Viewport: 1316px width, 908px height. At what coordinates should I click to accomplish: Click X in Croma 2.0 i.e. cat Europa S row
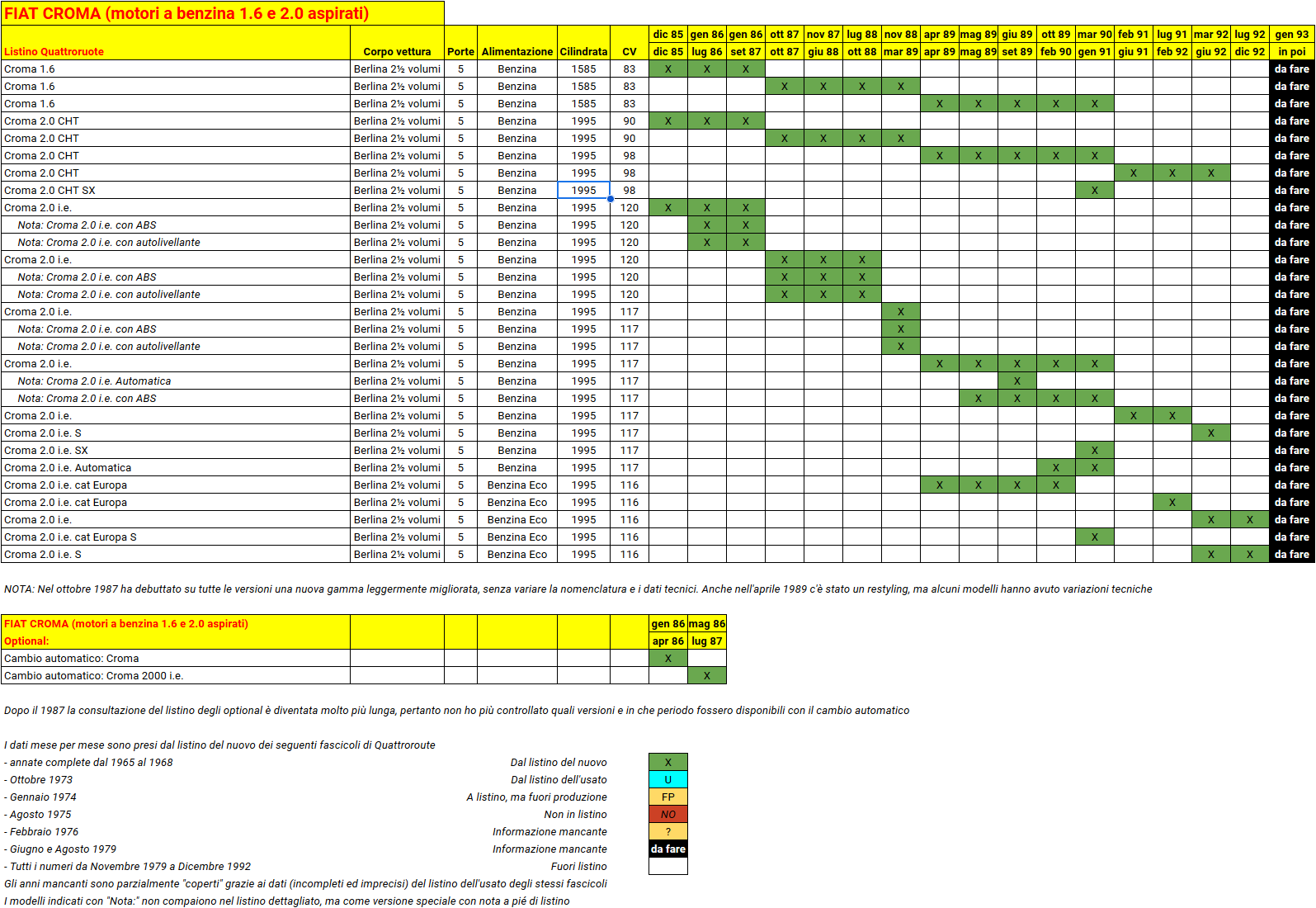coord(1095,537)
